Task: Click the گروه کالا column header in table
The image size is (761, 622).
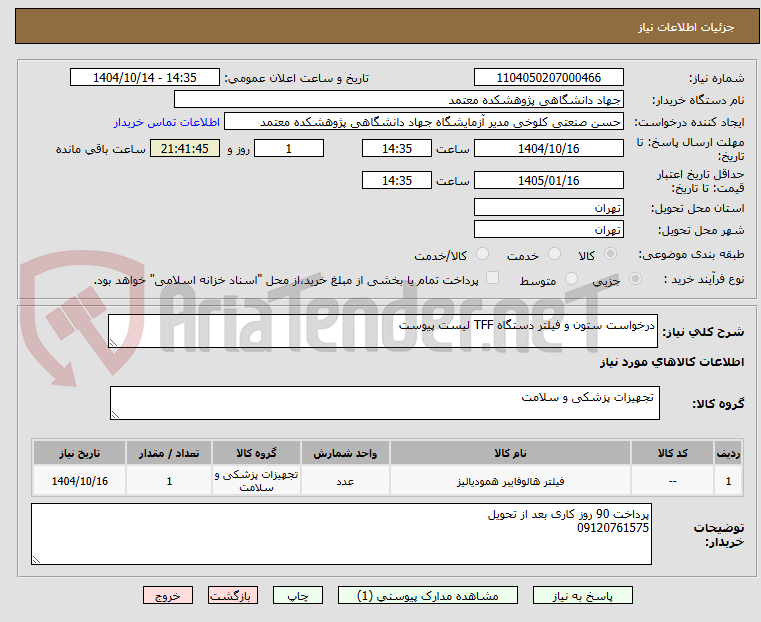Action: coord(256,453)
